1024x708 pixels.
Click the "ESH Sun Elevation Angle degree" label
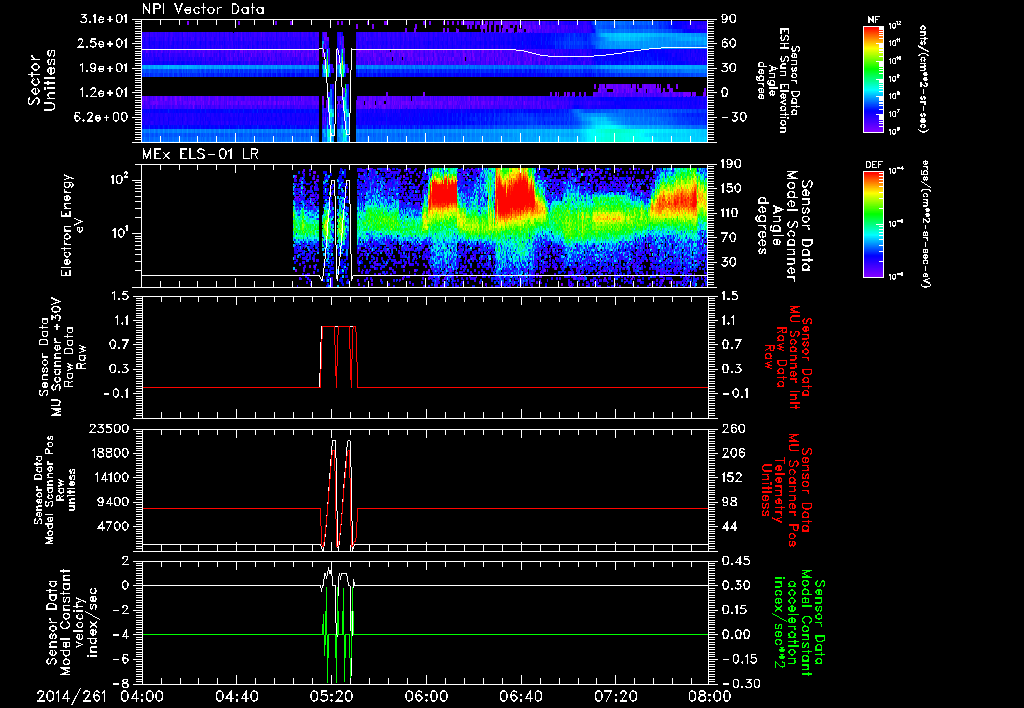777,80
